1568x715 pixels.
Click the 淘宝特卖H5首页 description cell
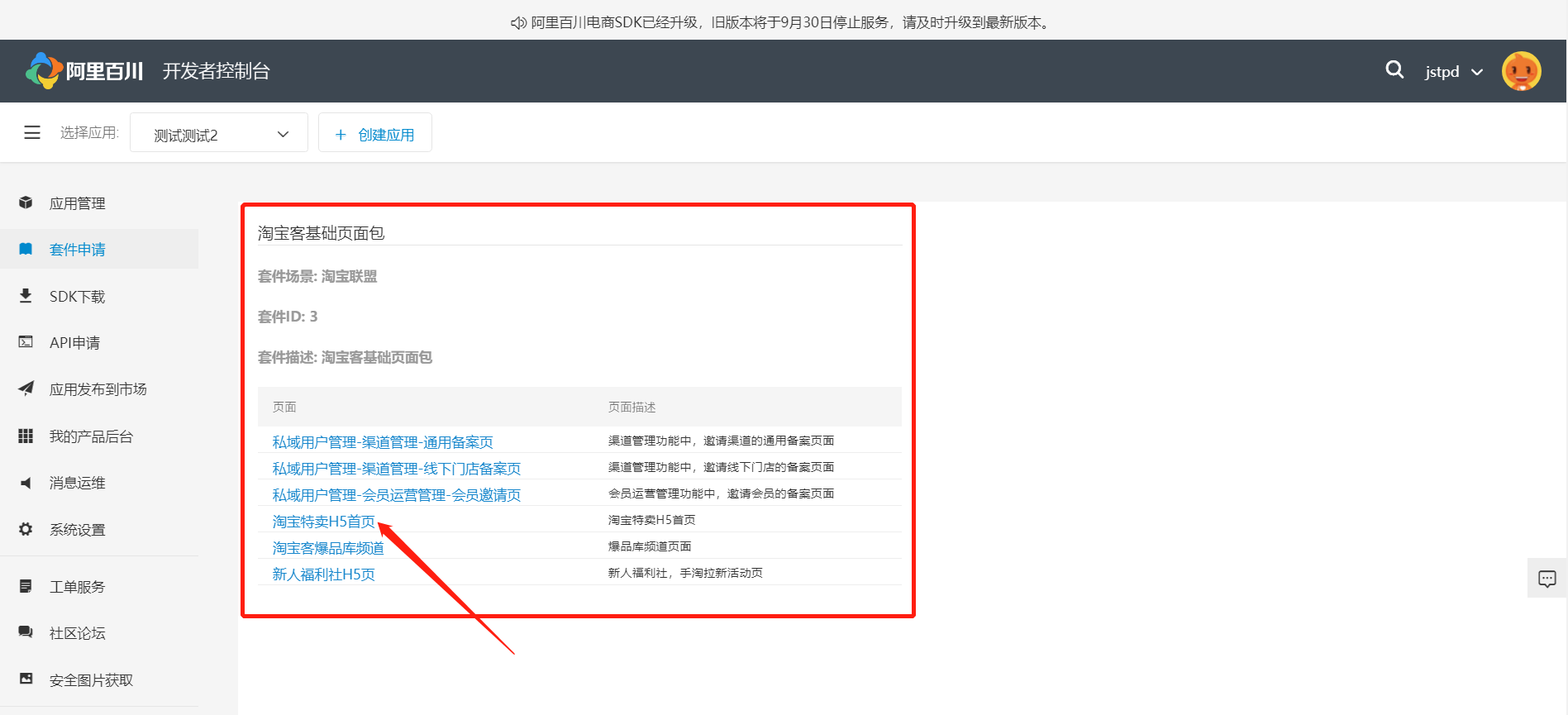(651, 520)
